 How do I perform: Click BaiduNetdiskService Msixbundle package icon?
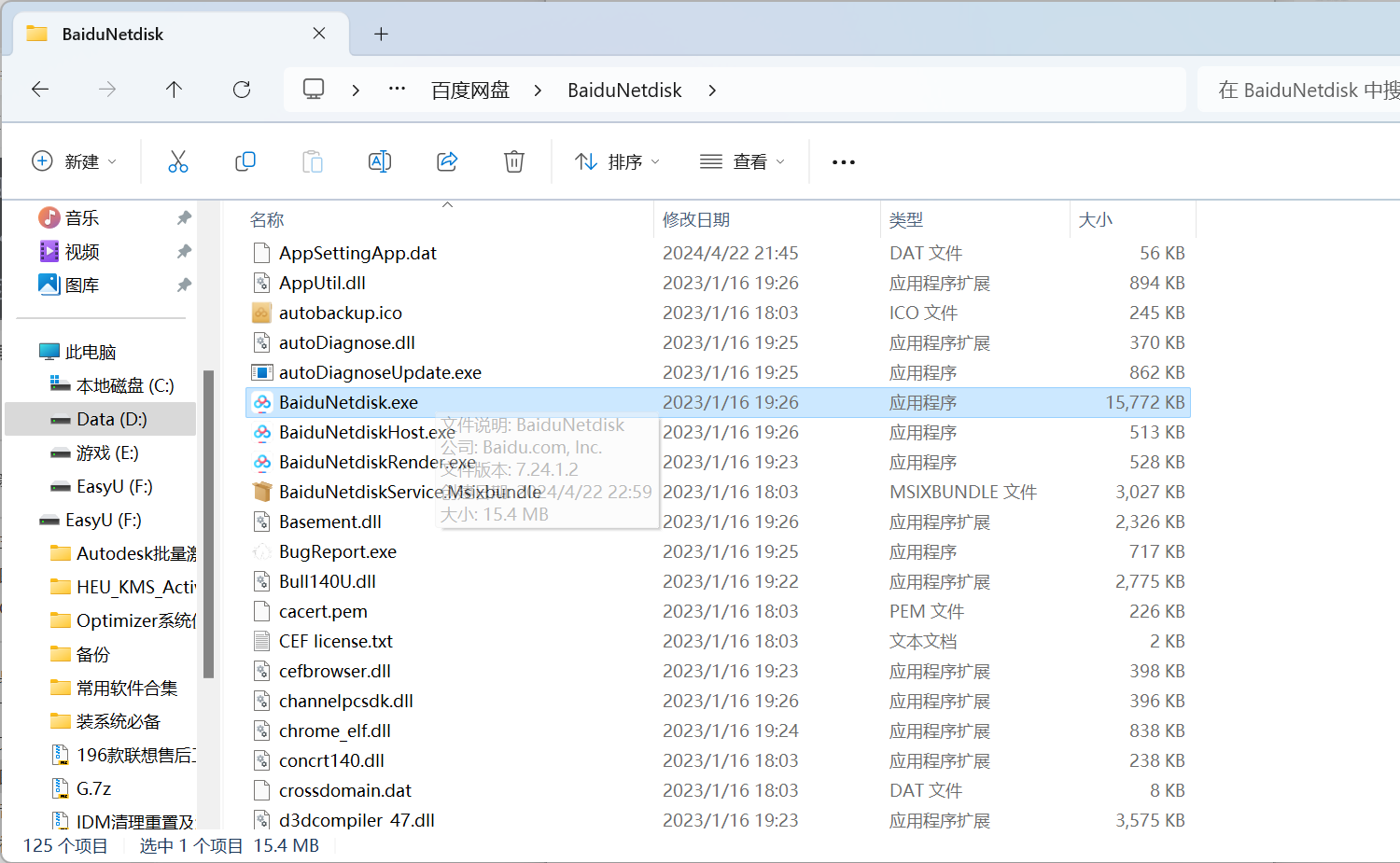click(262, 492)
